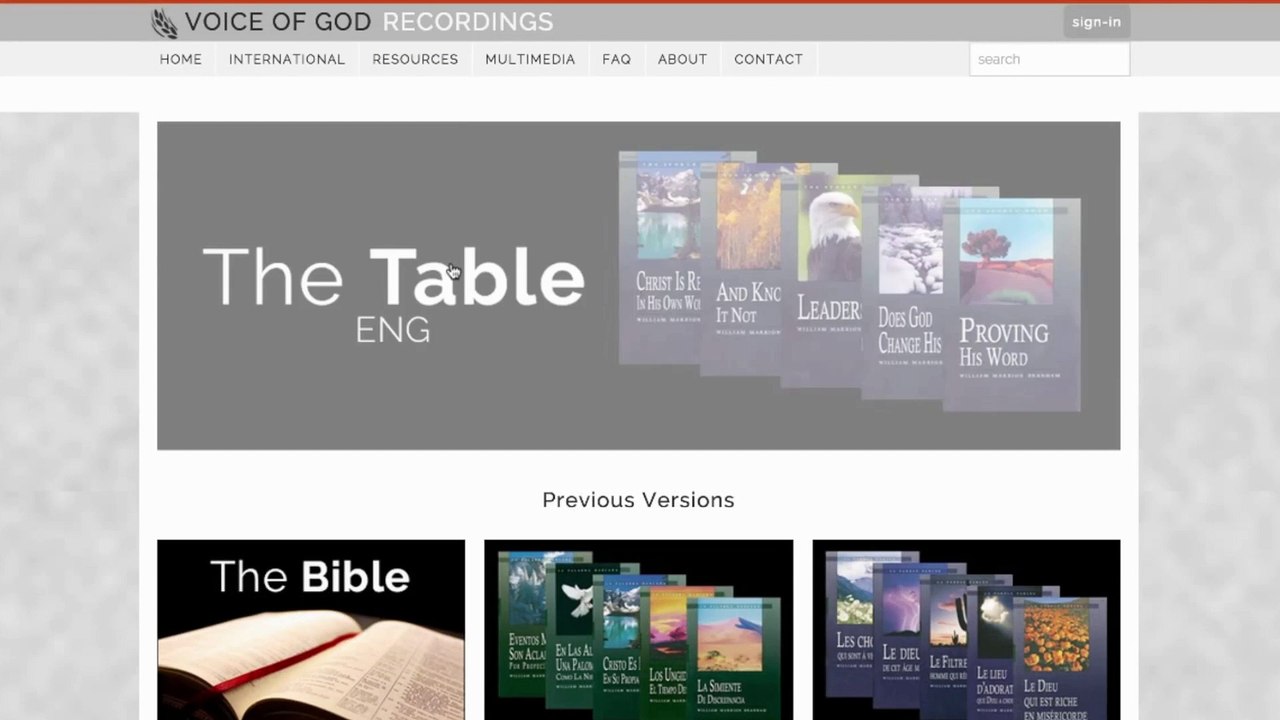Go to the FAQ page

point(616,59)
